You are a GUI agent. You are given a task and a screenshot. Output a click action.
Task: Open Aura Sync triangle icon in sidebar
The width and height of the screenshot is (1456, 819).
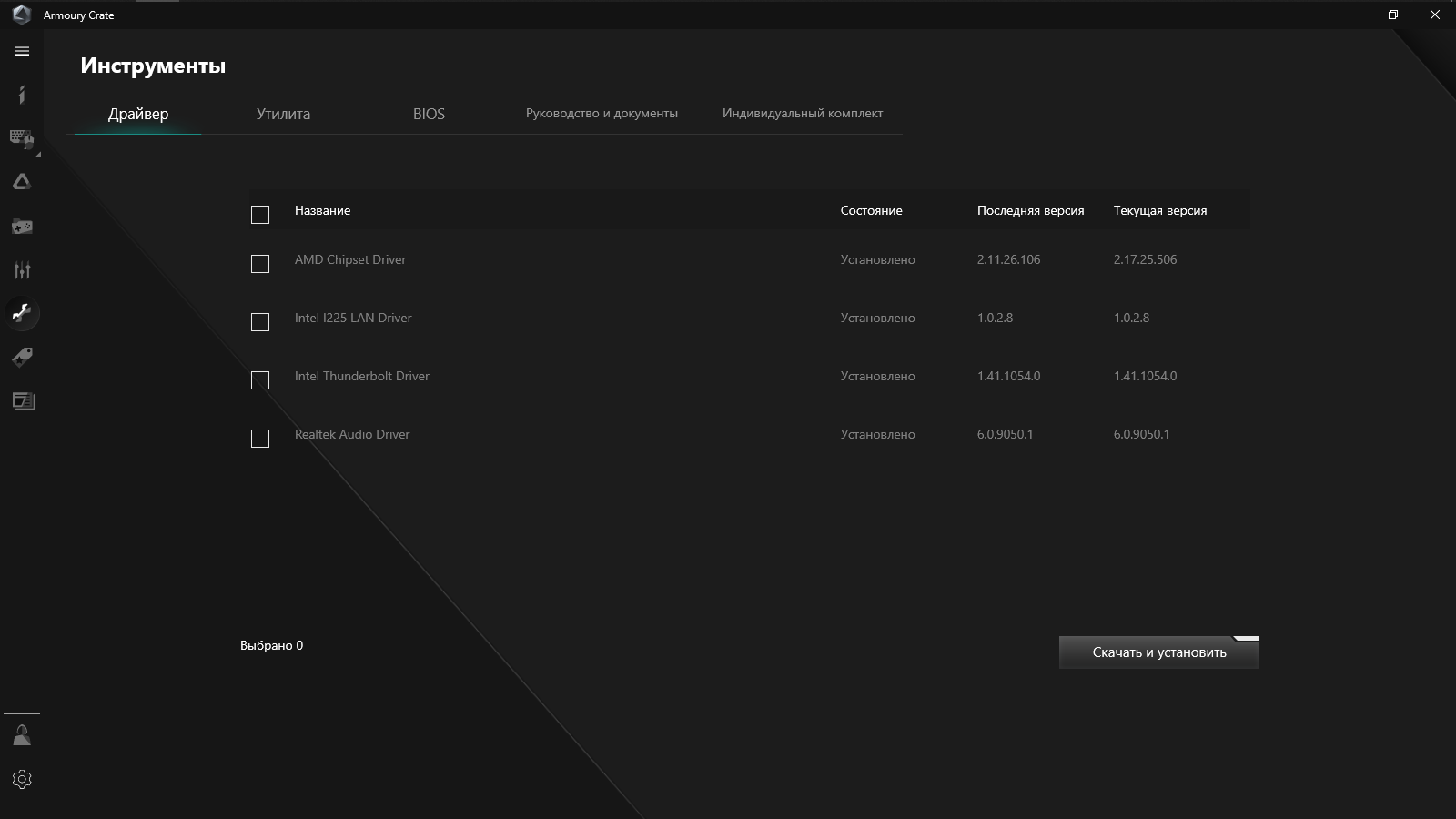[x=22, y=182]
